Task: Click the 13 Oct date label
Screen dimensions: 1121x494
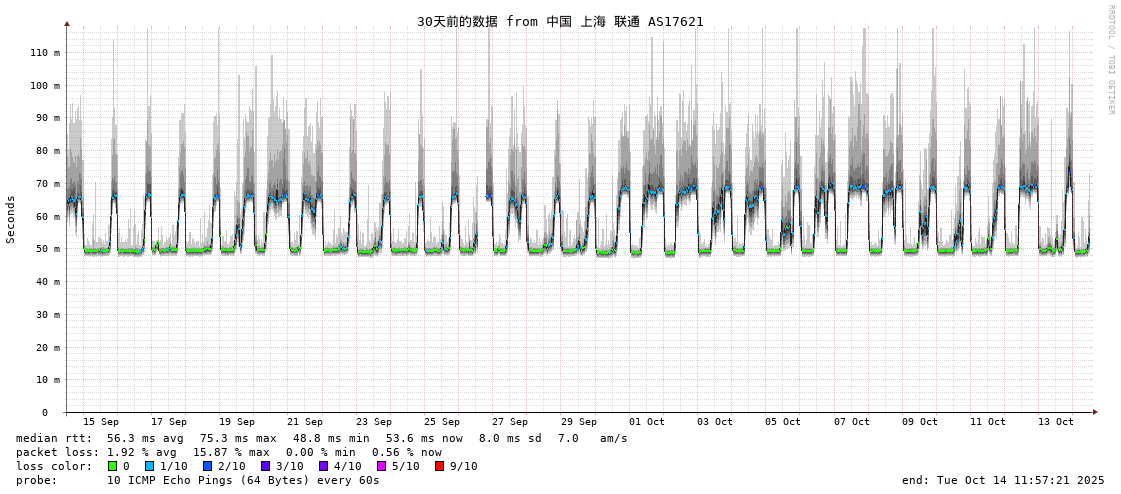Action: pyautogui.click(x=1056, y=422)
